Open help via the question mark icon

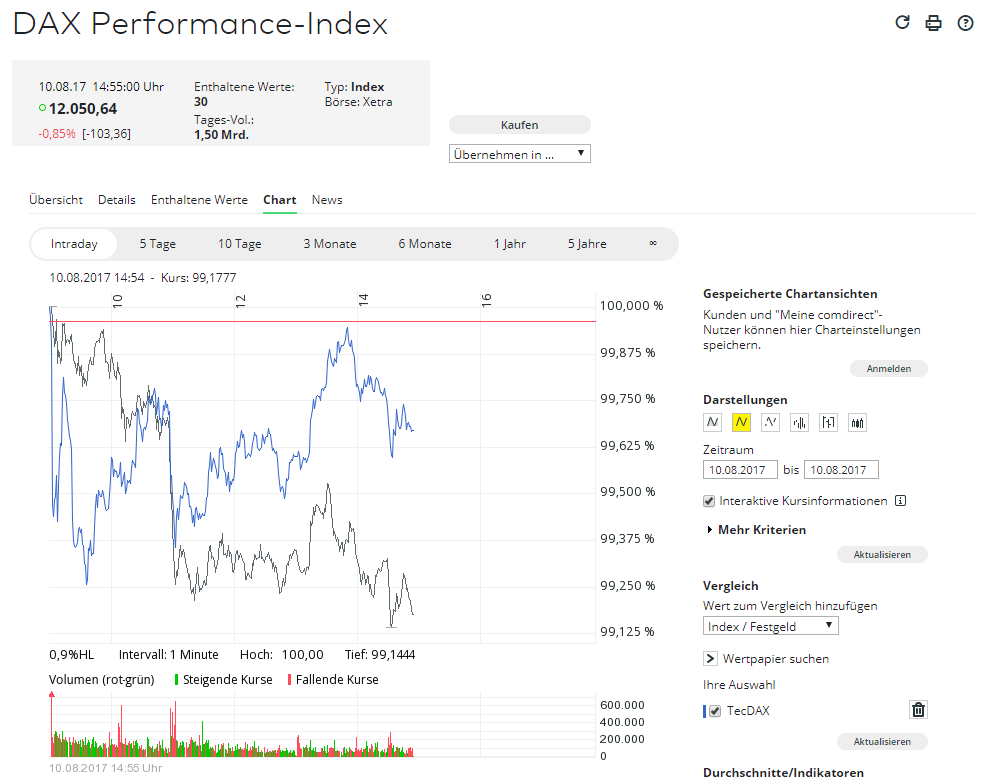click(965, 23)
